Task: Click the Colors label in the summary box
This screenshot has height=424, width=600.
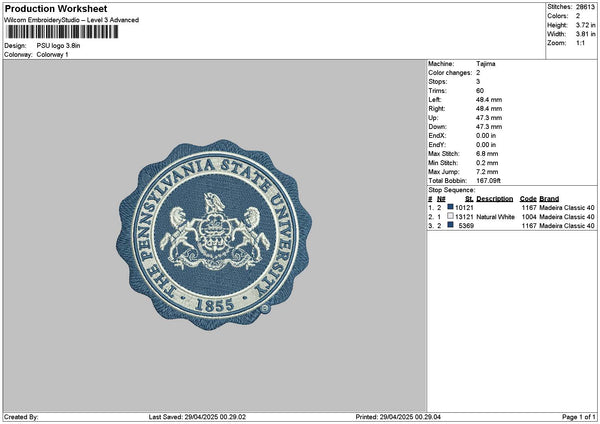Action: click(x=558, y=16)
